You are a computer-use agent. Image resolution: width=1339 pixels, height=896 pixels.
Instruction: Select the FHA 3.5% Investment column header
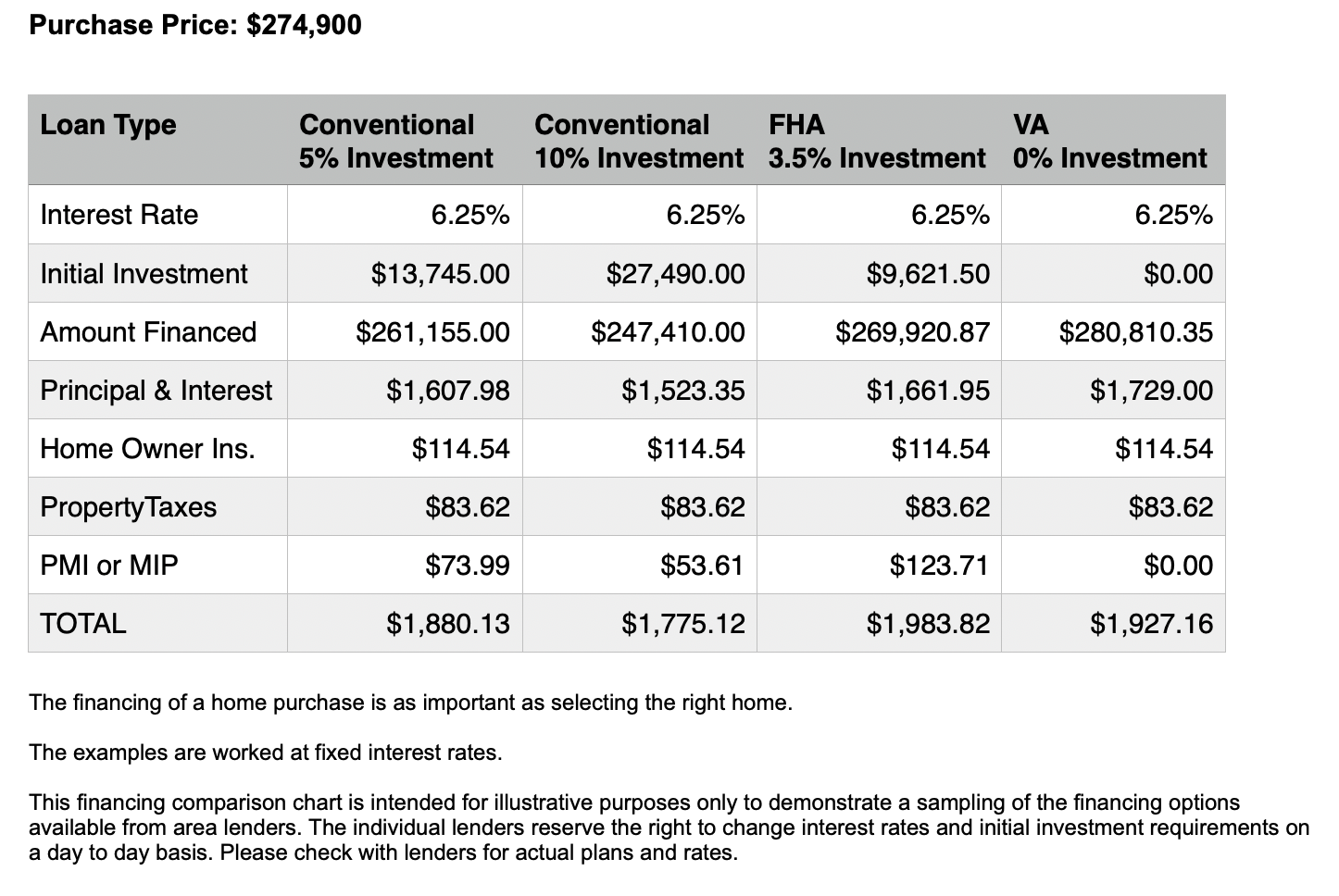(x=876, y=141)
